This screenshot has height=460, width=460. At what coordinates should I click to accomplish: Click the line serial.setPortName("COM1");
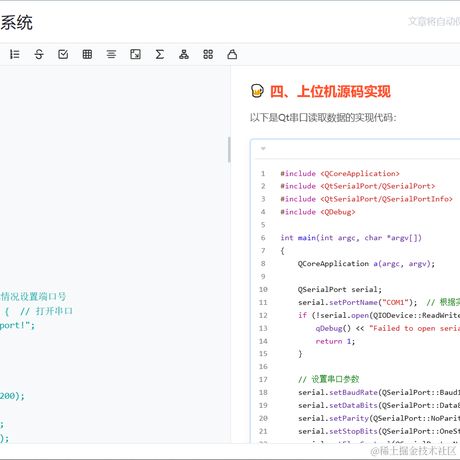(357, 302)
